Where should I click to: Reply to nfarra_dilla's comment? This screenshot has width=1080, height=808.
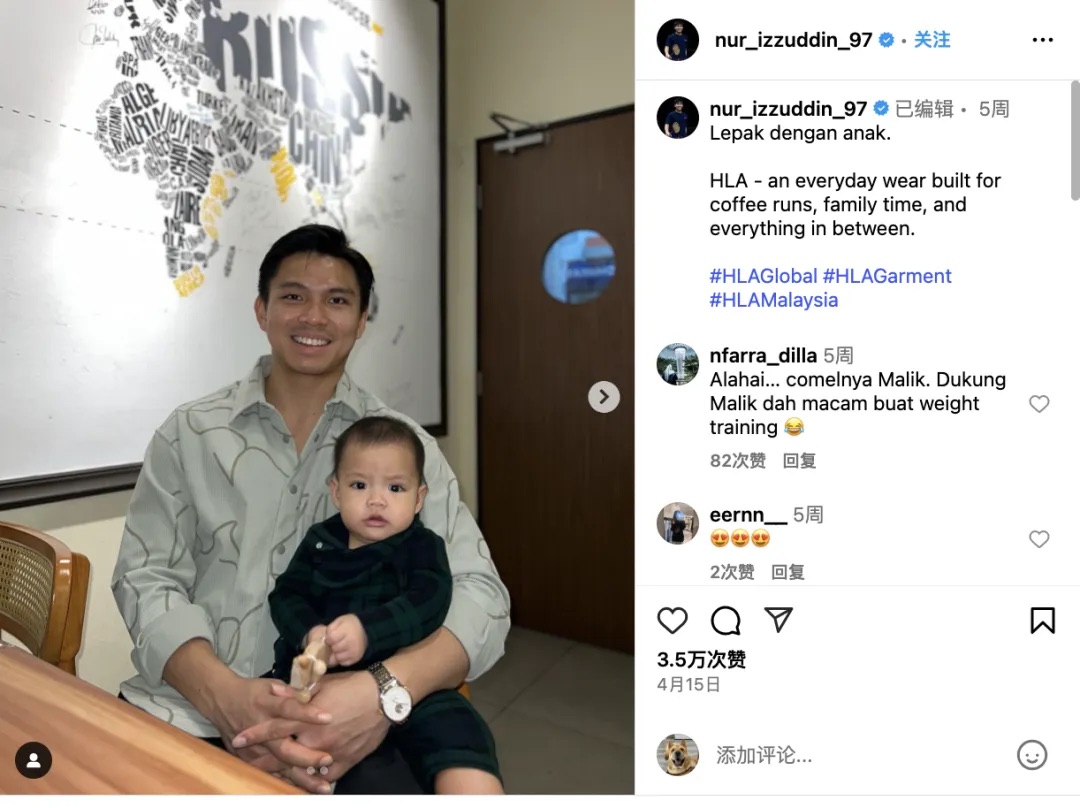[799, 461]
